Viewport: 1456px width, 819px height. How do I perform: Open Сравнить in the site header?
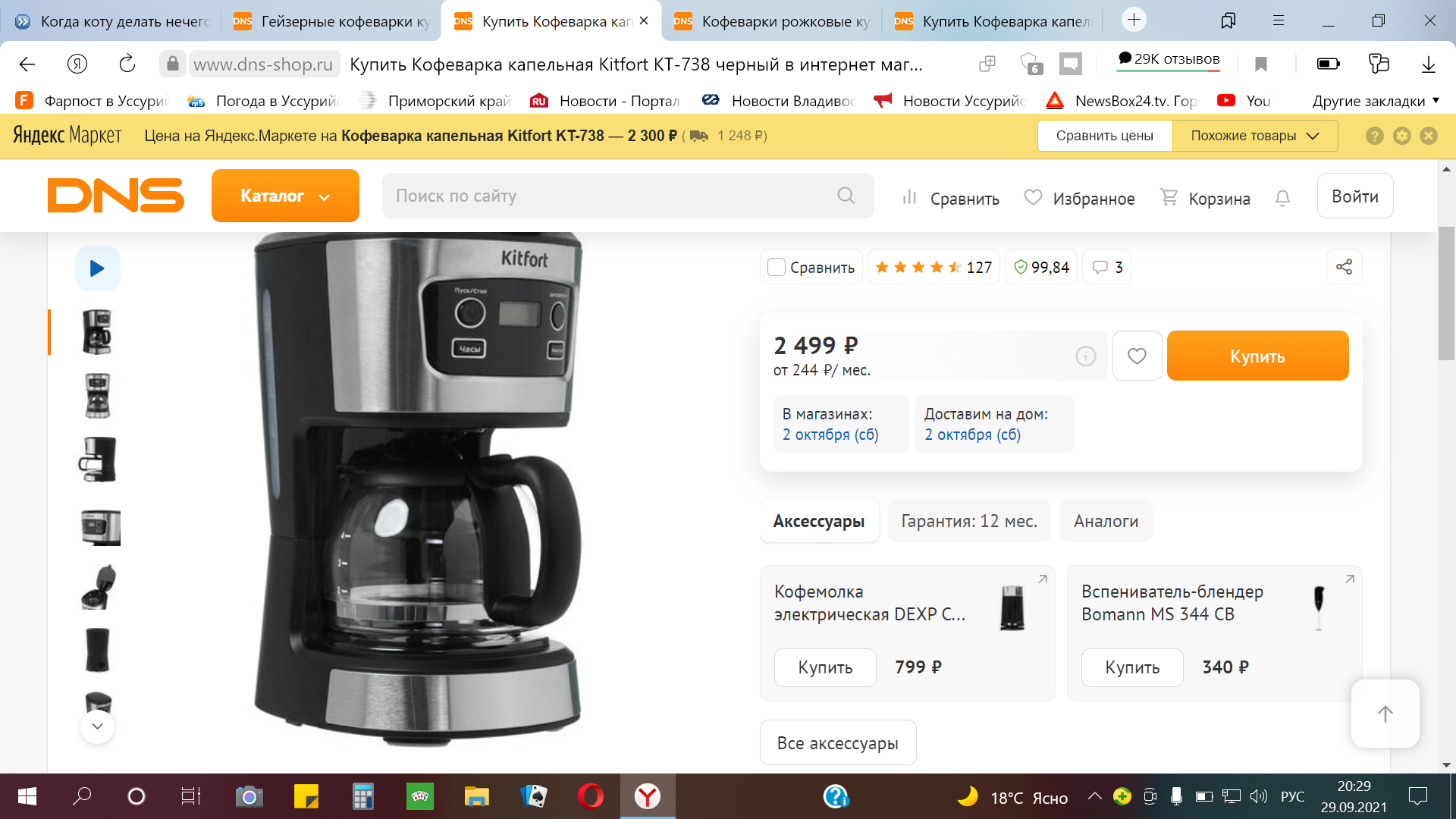click(950, 199)
